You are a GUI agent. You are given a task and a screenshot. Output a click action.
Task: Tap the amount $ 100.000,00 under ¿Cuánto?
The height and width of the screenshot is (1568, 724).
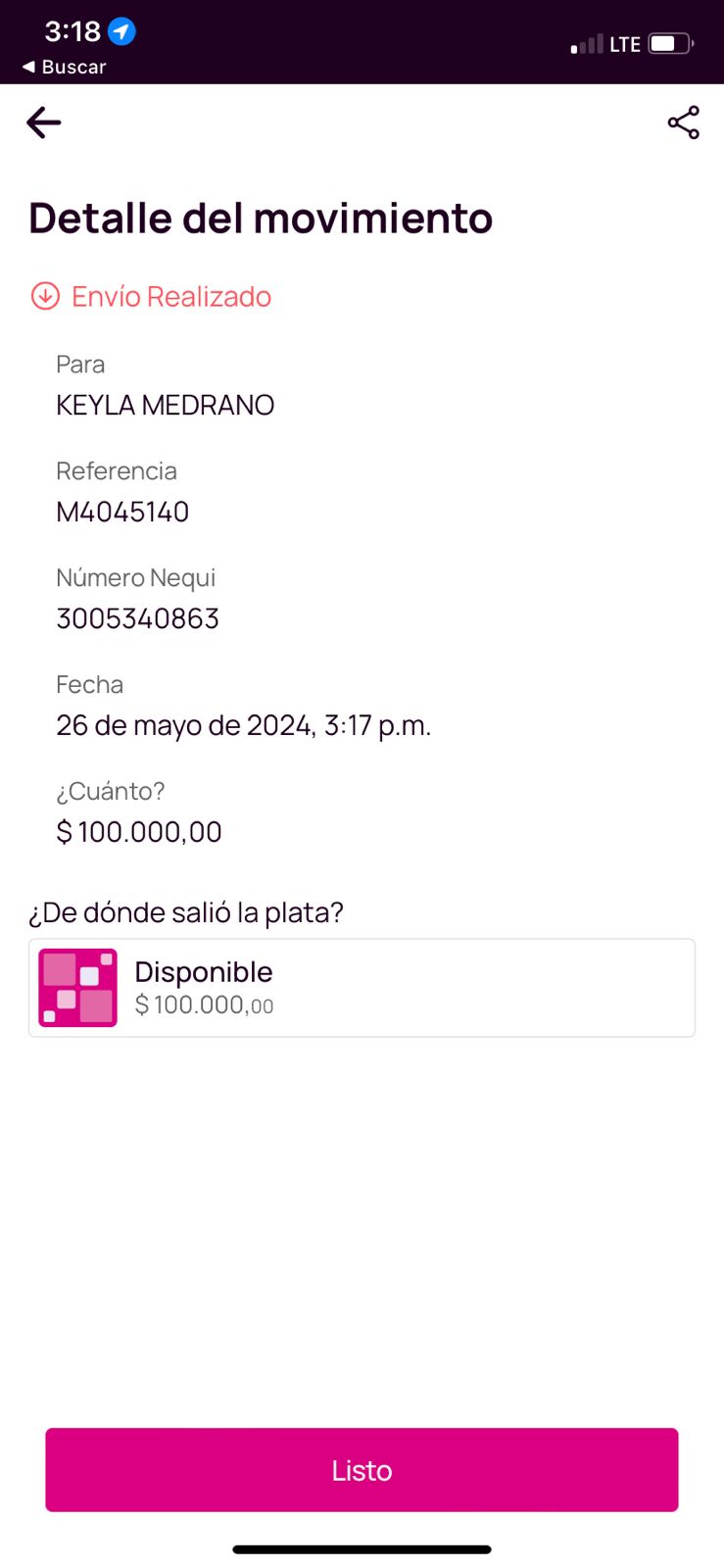(139, 832)
